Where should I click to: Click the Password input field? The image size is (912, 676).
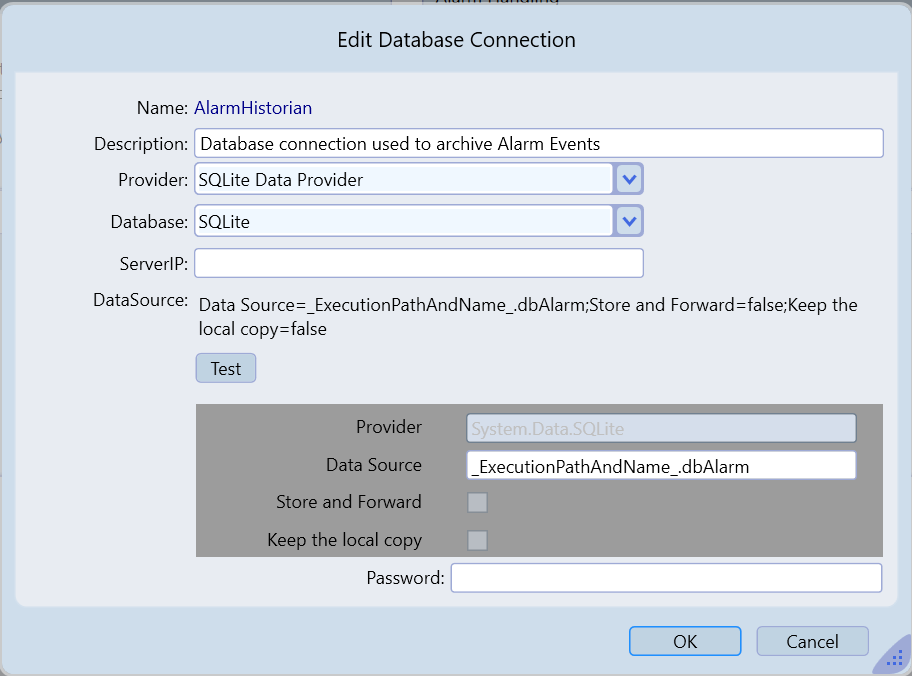pyautogui.click(x=666, y=578)
